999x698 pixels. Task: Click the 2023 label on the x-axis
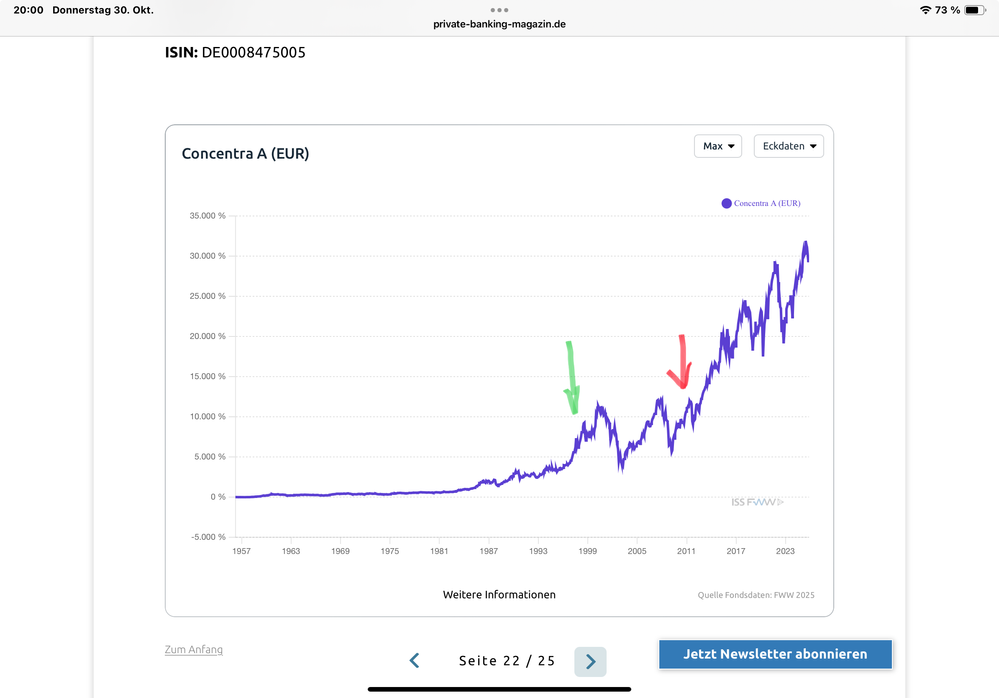click(x=785, y=551)
